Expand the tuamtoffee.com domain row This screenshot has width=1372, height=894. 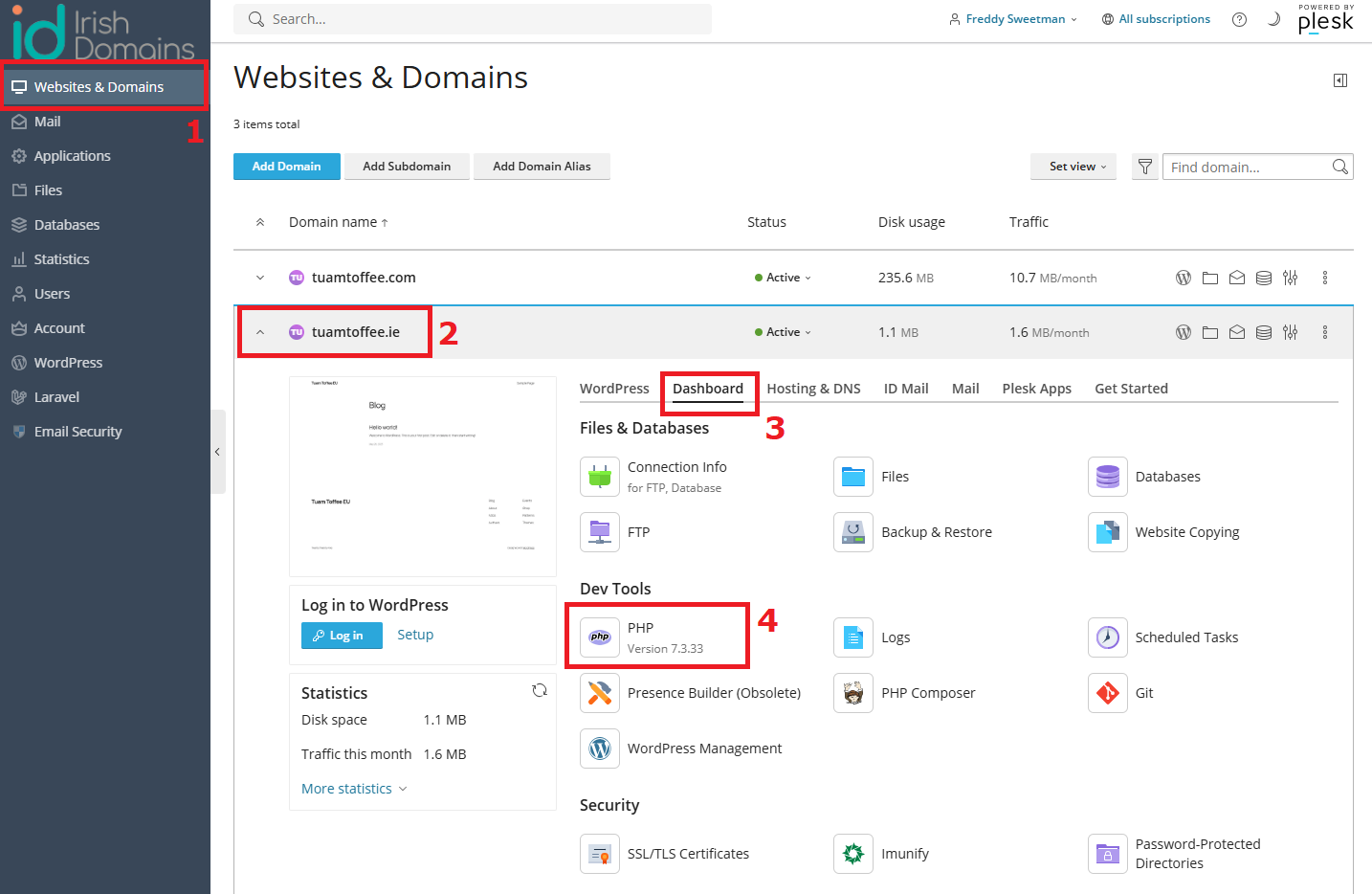point(260,278)
